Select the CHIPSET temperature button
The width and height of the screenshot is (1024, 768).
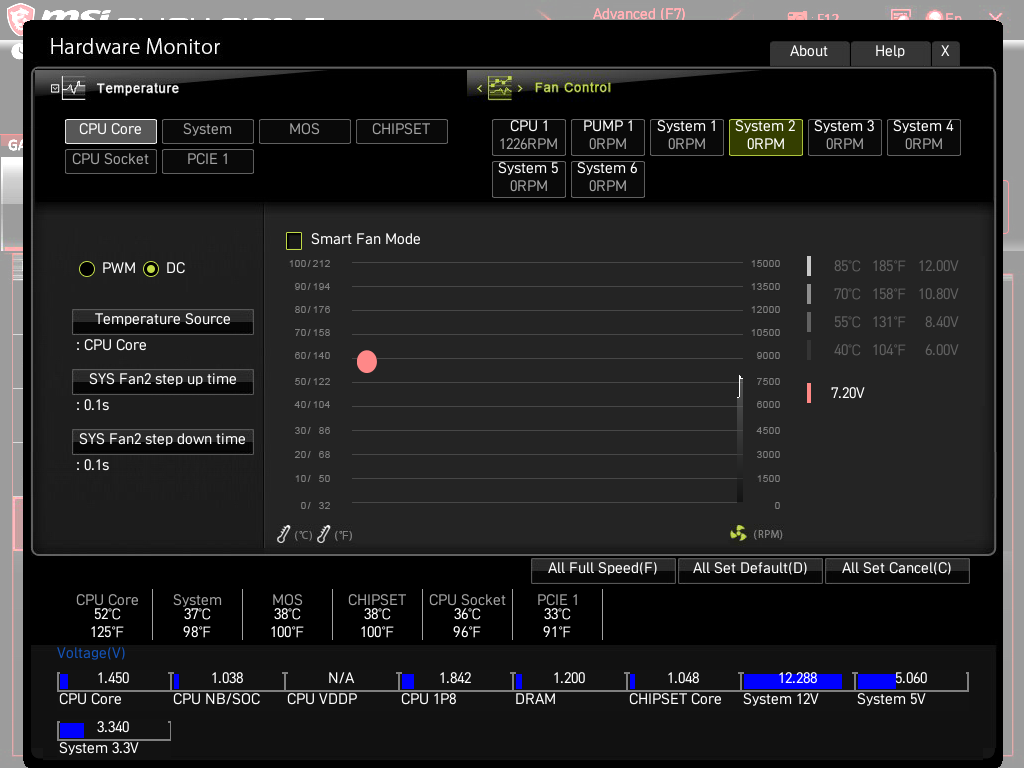pos(402,130)
